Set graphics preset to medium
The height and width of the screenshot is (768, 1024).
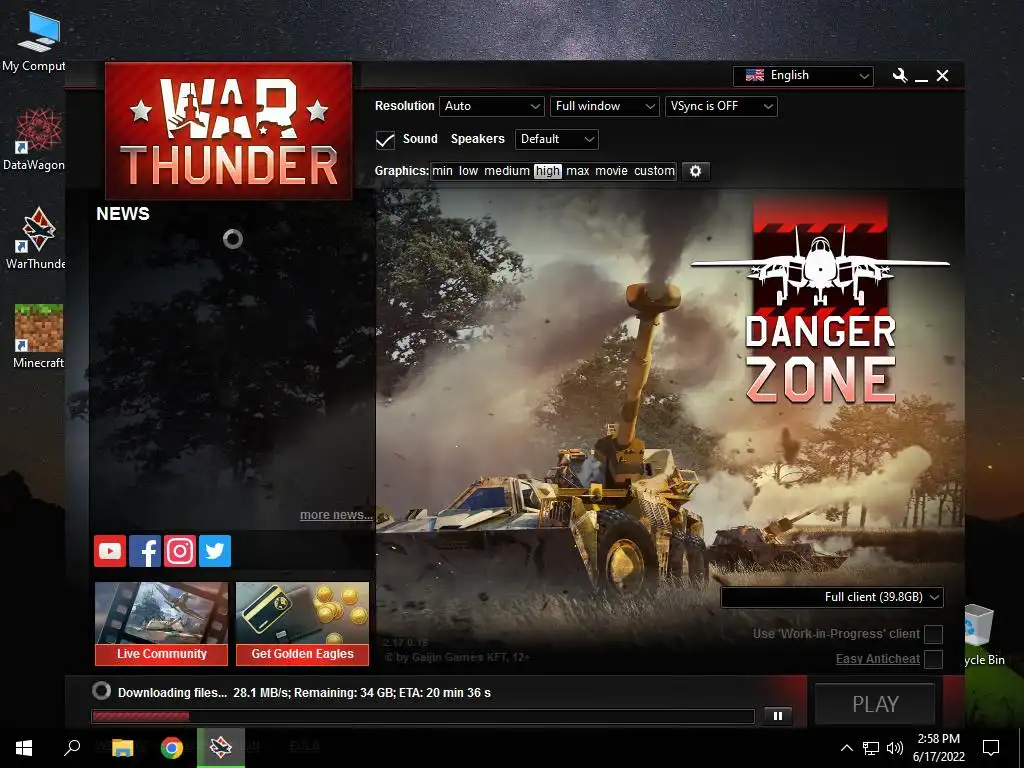pyautogui.click(x=507, y=171)
